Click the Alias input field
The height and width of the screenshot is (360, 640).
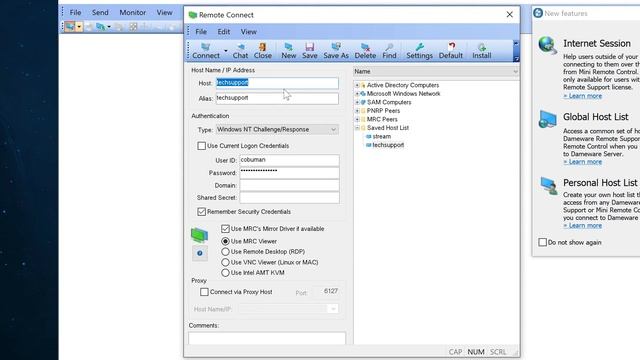tap(277, 98)
